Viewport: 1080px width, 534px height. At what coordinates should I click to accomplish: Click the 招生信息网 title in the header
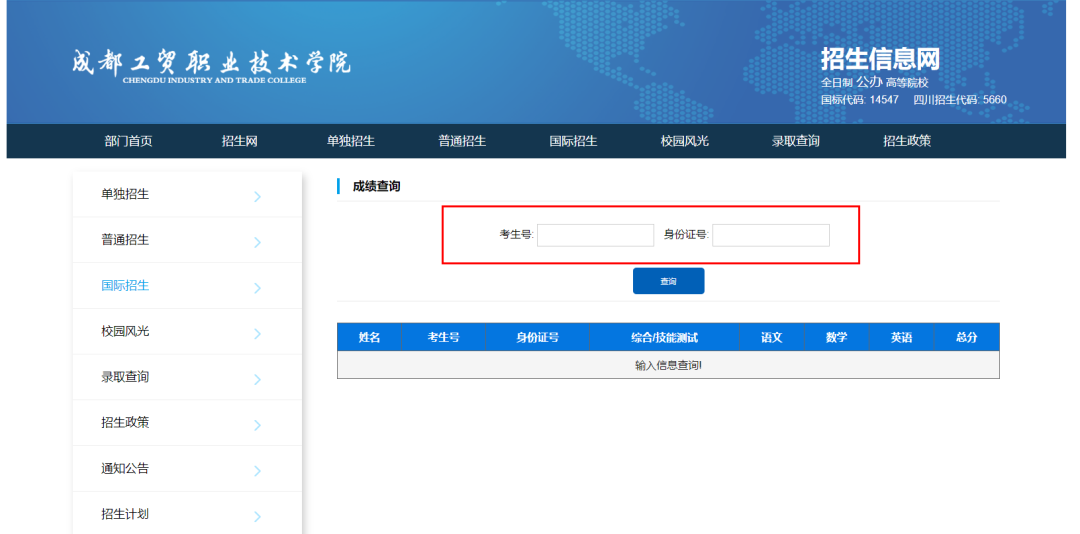click(x=880, y=59)
